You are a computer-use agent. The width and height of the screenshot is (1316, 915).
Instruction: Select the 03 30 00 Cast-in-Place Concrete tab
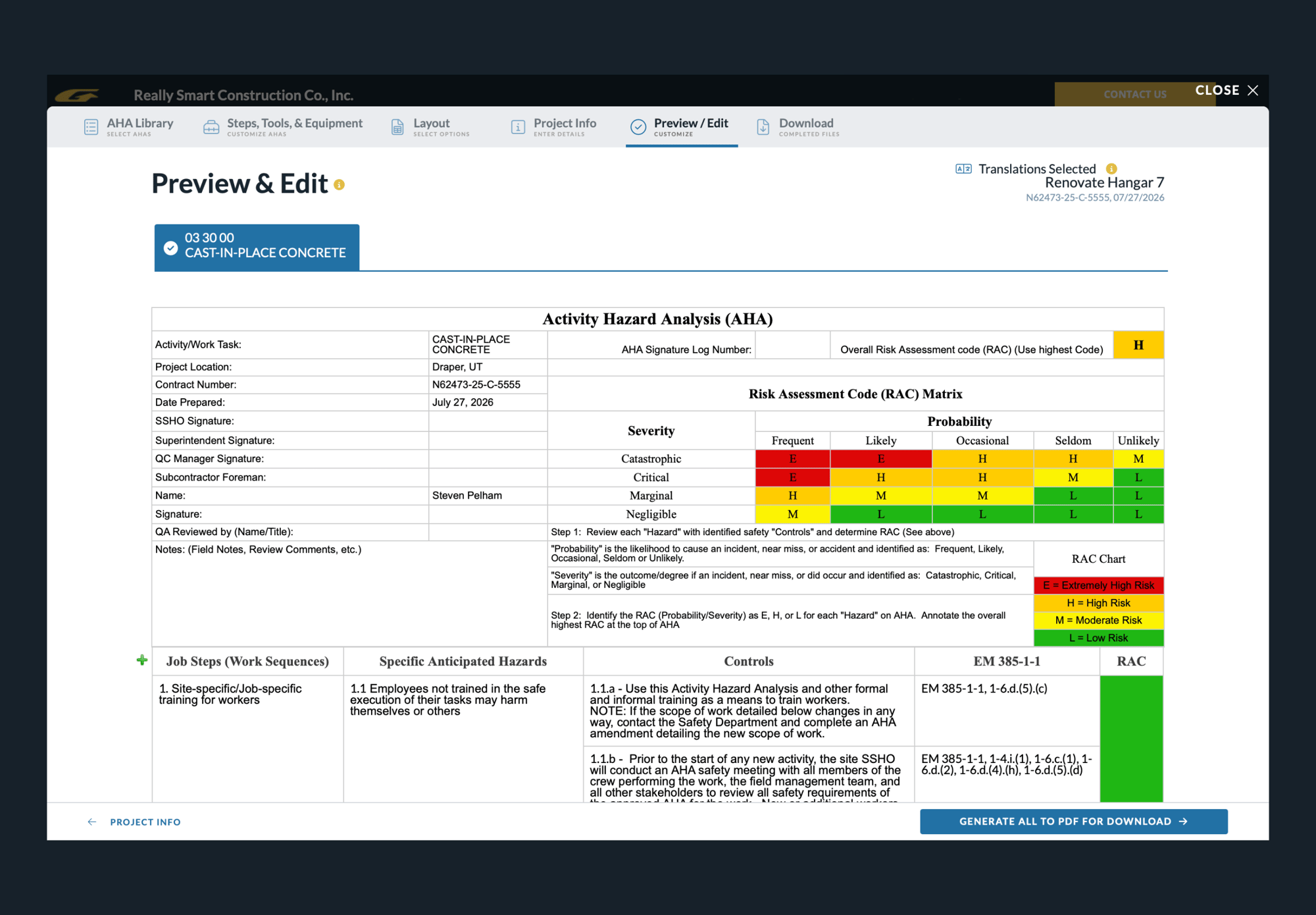click(257, 248)
